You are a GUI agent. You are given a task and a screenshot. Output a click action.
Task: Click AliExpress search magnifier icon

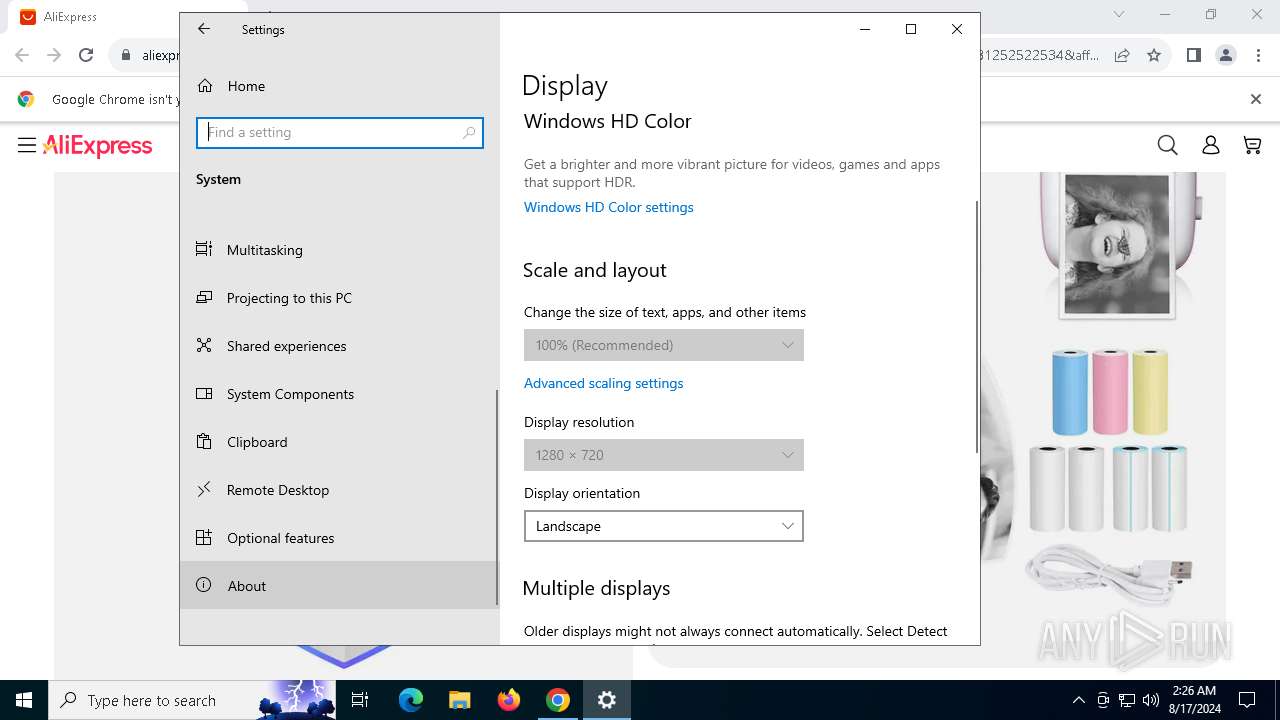click(1167, 146)
